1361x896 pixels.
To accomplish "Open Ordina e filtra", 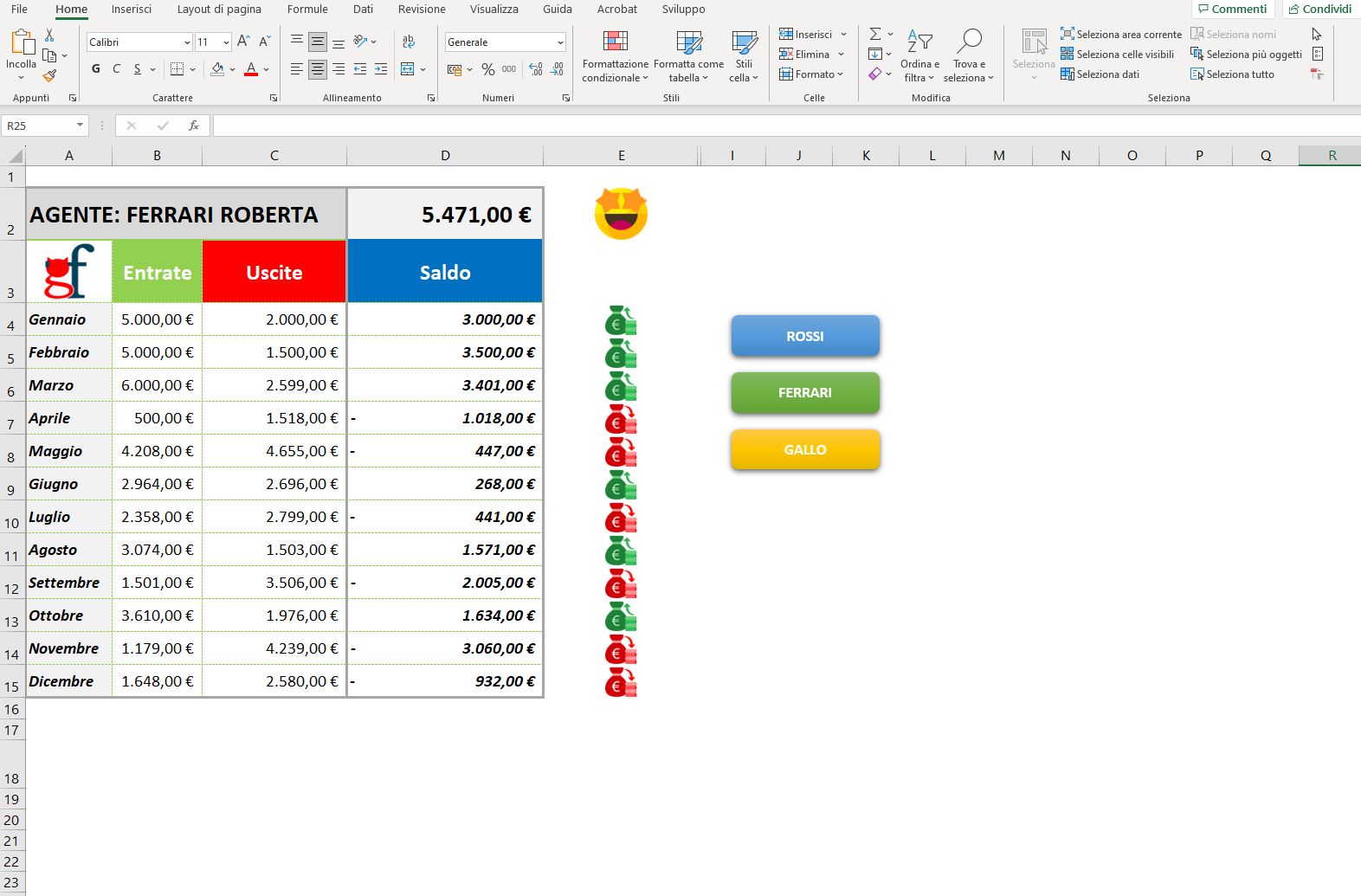I will coord(919,55).
